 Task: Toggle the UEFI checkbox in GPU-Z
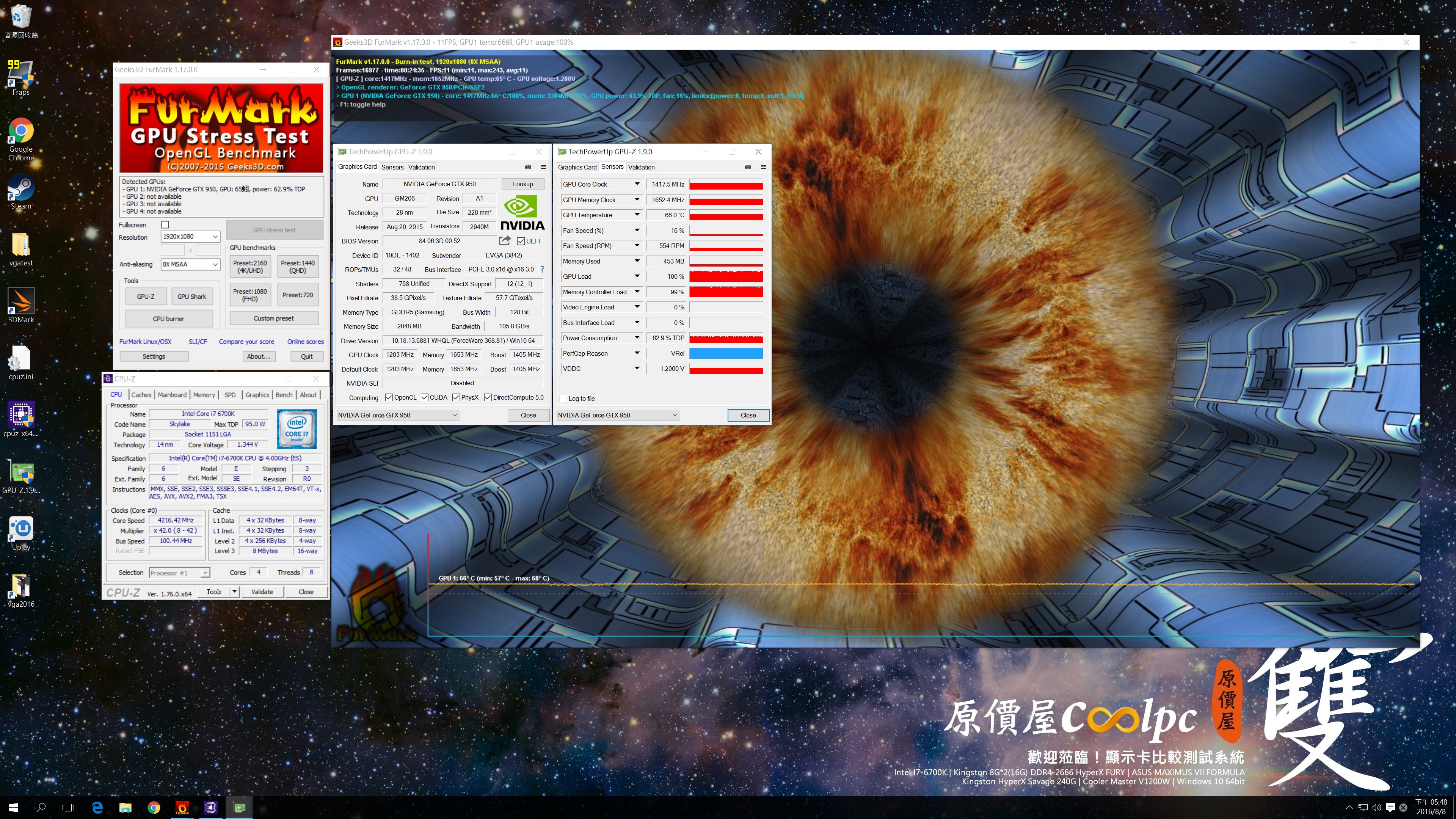tap(521, 242)
